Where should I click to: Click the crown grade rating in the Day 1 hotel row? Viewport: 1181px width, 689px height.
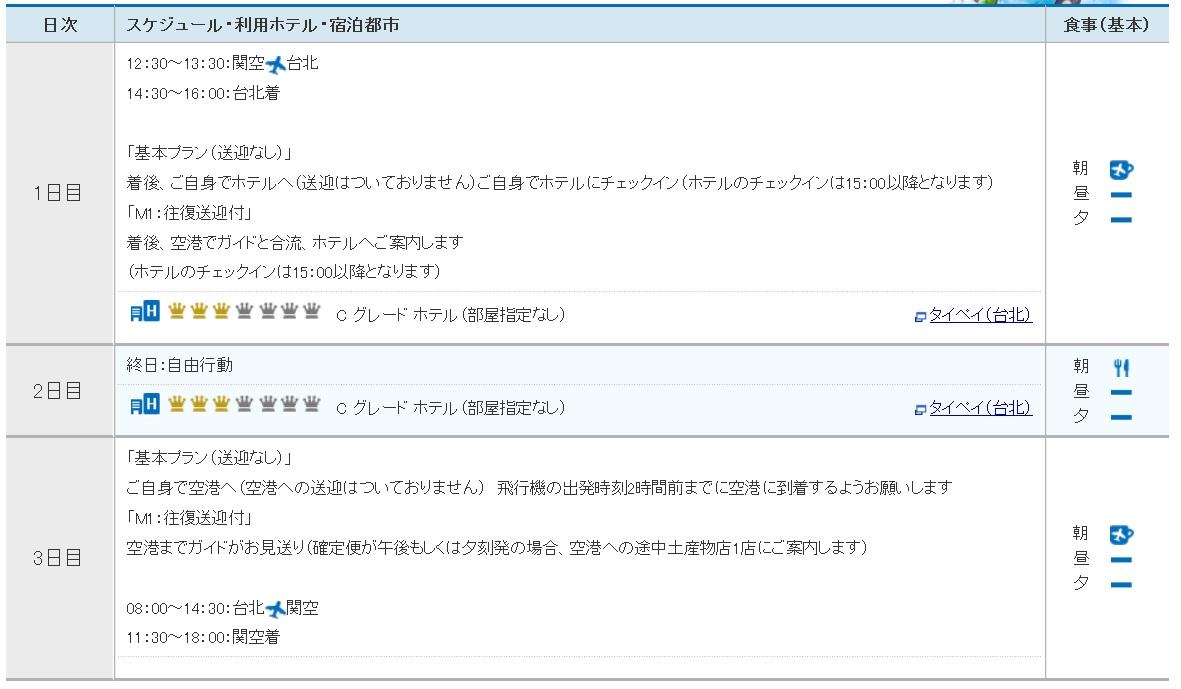pyautogui.click(x=244, y=313)
